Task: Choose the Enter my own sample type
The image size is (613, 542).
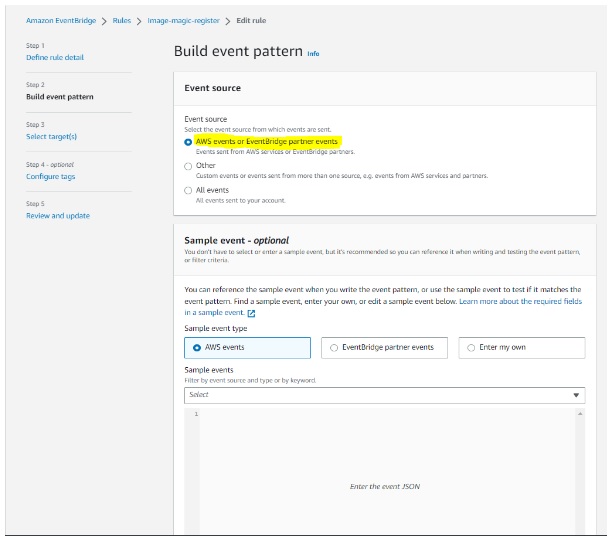Action: [522, 348]
